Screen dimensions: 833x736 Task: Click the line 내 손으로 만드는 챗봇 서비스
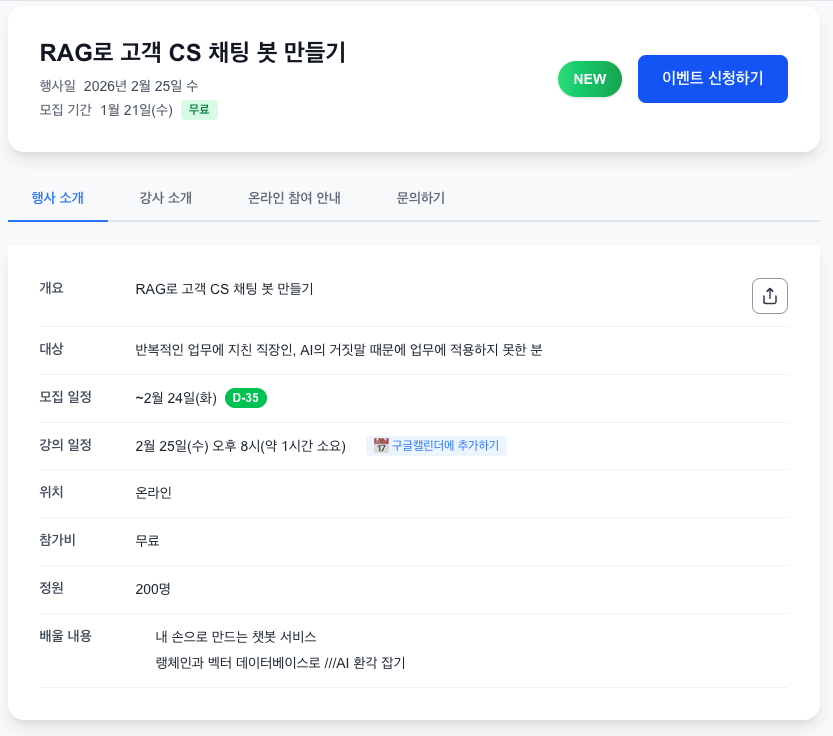pyautogui.click(x=236, y=637)
